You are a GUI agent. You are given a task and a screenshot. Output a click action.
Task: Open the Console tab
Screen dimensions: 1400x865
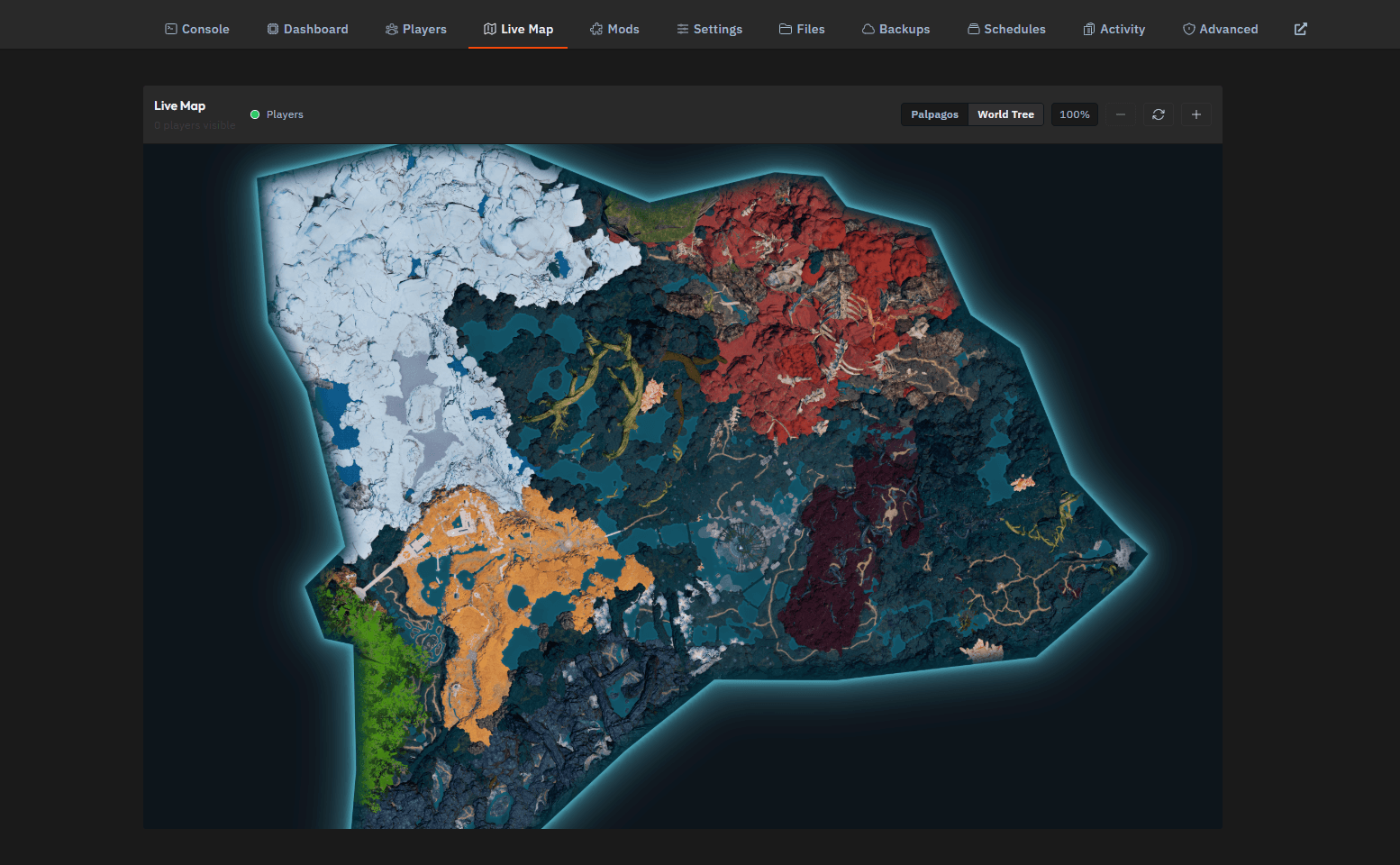pos(197,29)
